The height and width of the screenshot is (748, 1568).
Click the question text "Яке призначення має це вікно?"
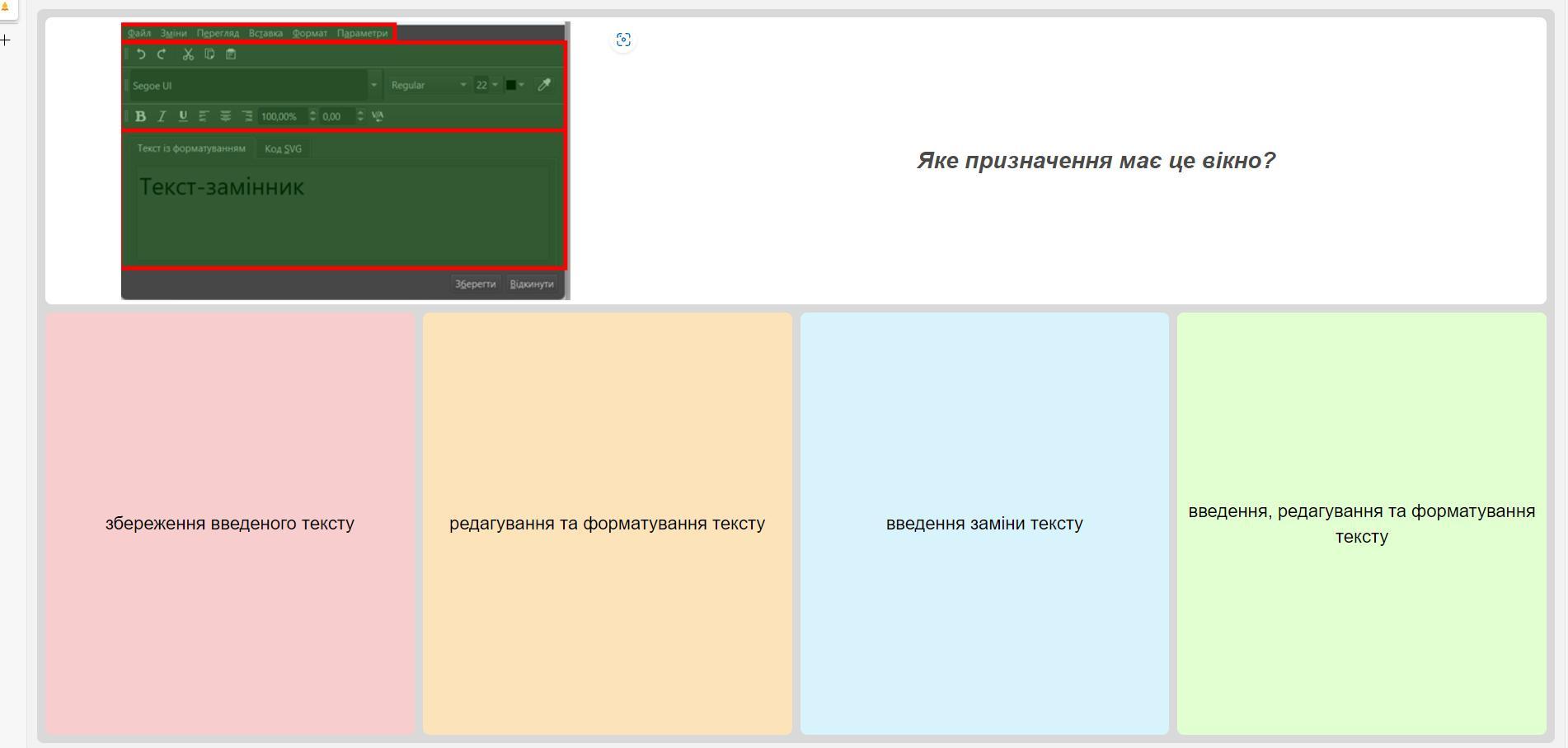[x=1096, y=160]
